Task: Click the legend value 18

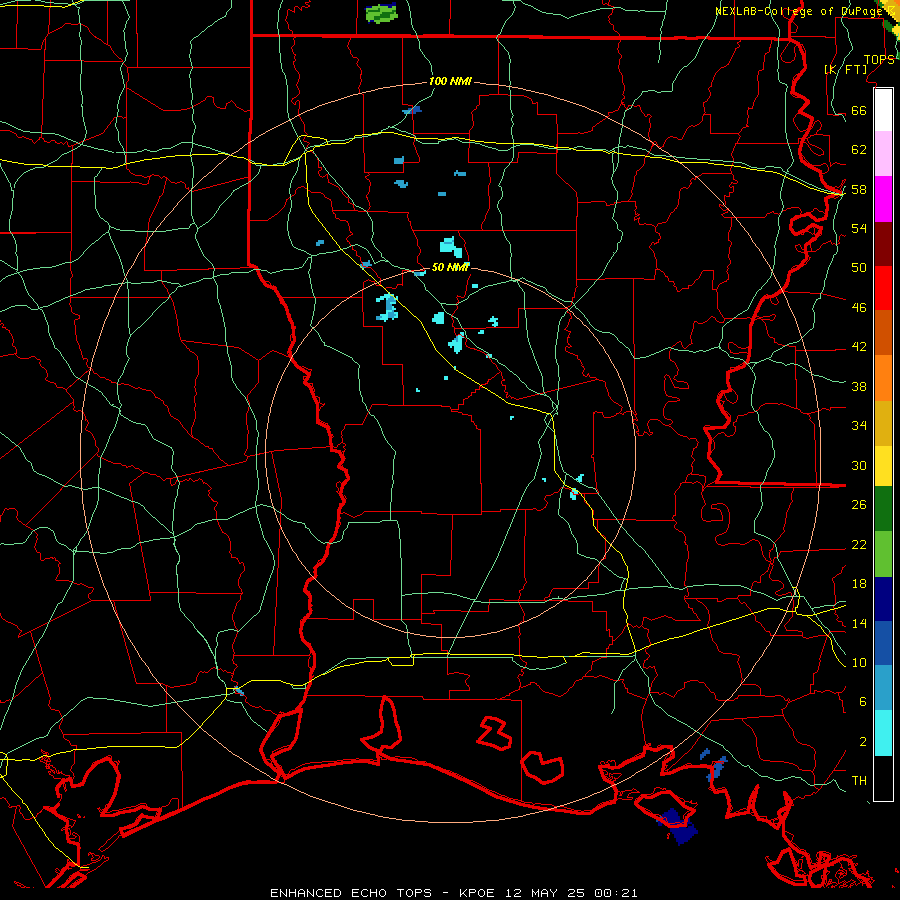Action: click(x=859, y=584)
